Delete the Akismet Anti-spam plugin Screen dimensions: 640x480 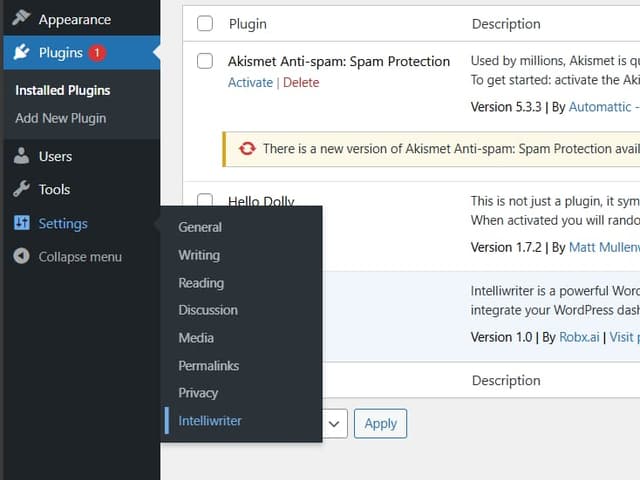(x=301, y=83)
